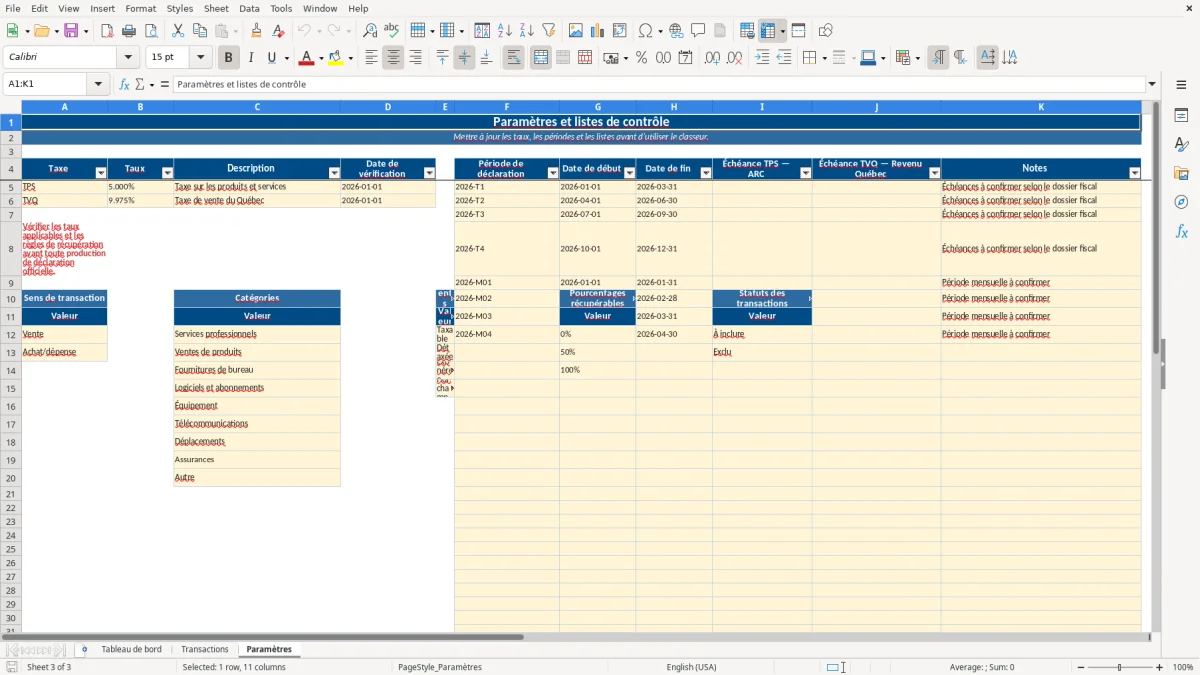
Task: Open Print Preview from toolbar
Action: click(x=151, y=31)
